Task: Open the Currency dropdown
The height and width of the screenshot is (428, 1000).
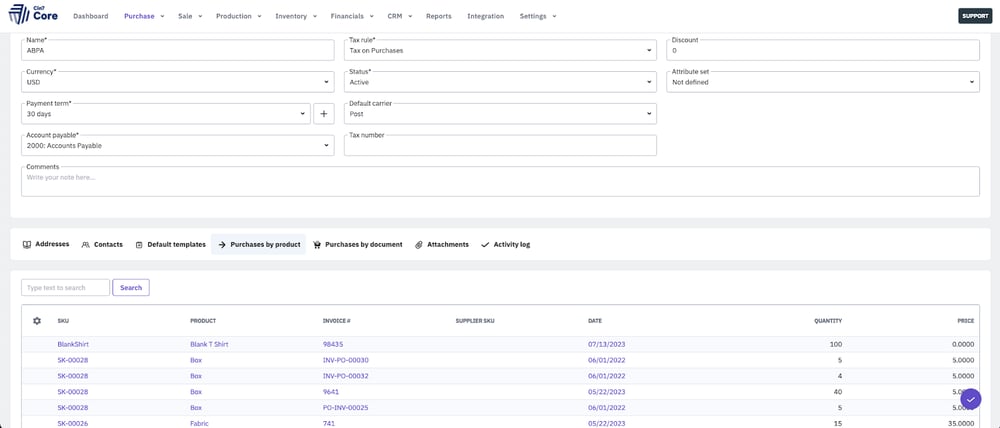Action: pyautogui.click(x=177, y=82)
